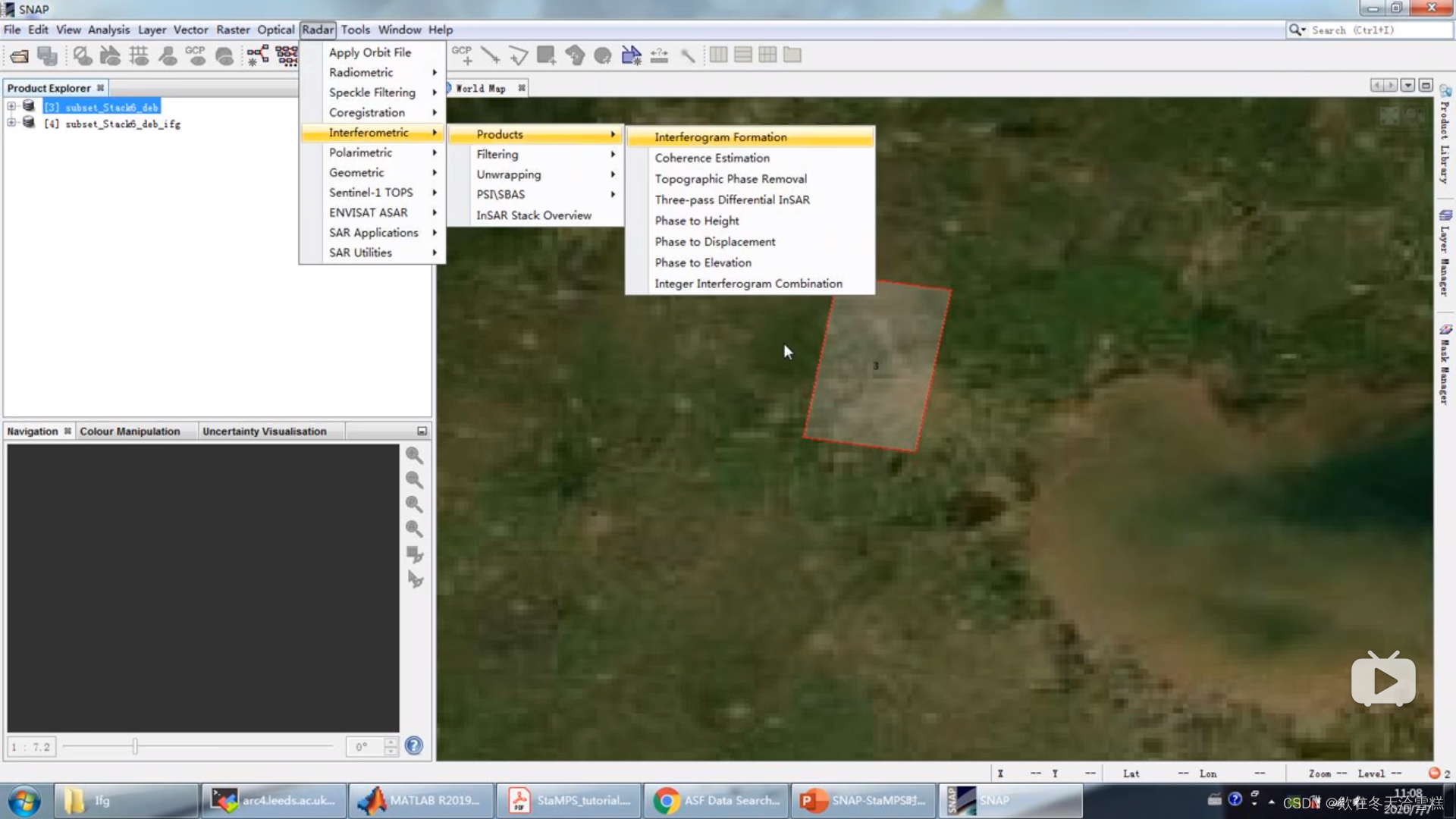The height and width of the screenshot is (819, 1456).
Task: Open the Sentinel-1 TOPS submenu
Action: [371, 193]
